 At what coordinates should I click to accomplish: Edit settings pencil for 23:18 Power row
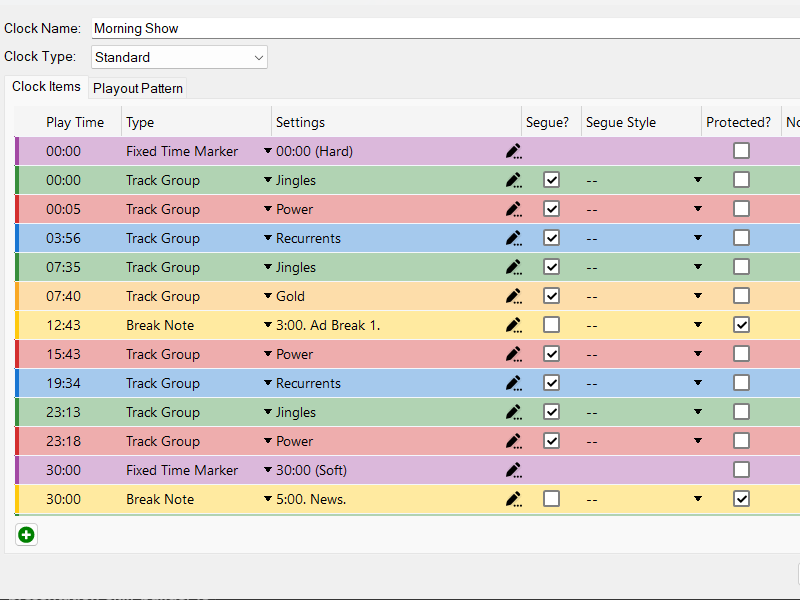[x=513, y=441]
